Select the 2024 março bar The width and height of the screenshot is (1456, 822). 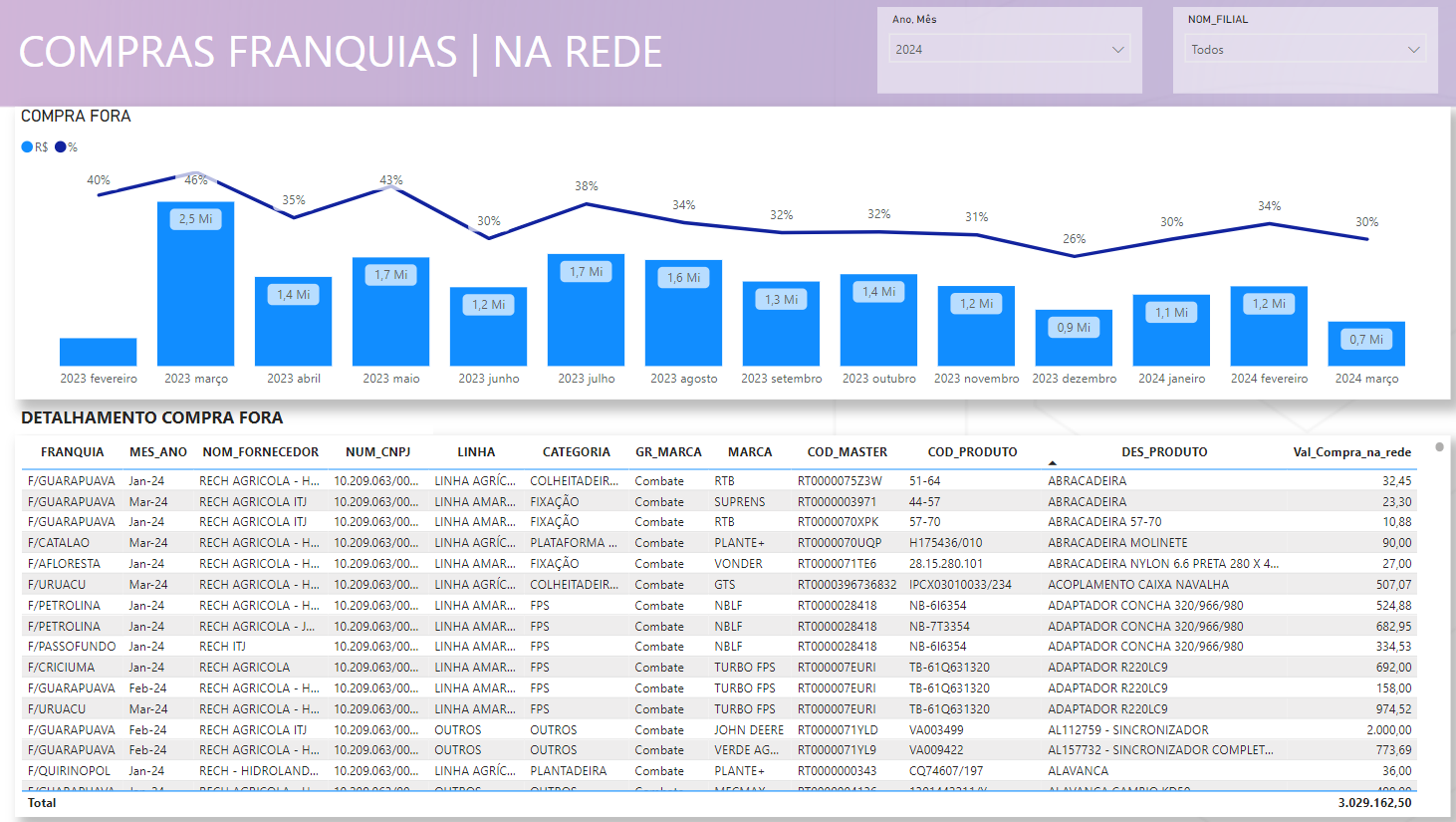pos(1366,344)
